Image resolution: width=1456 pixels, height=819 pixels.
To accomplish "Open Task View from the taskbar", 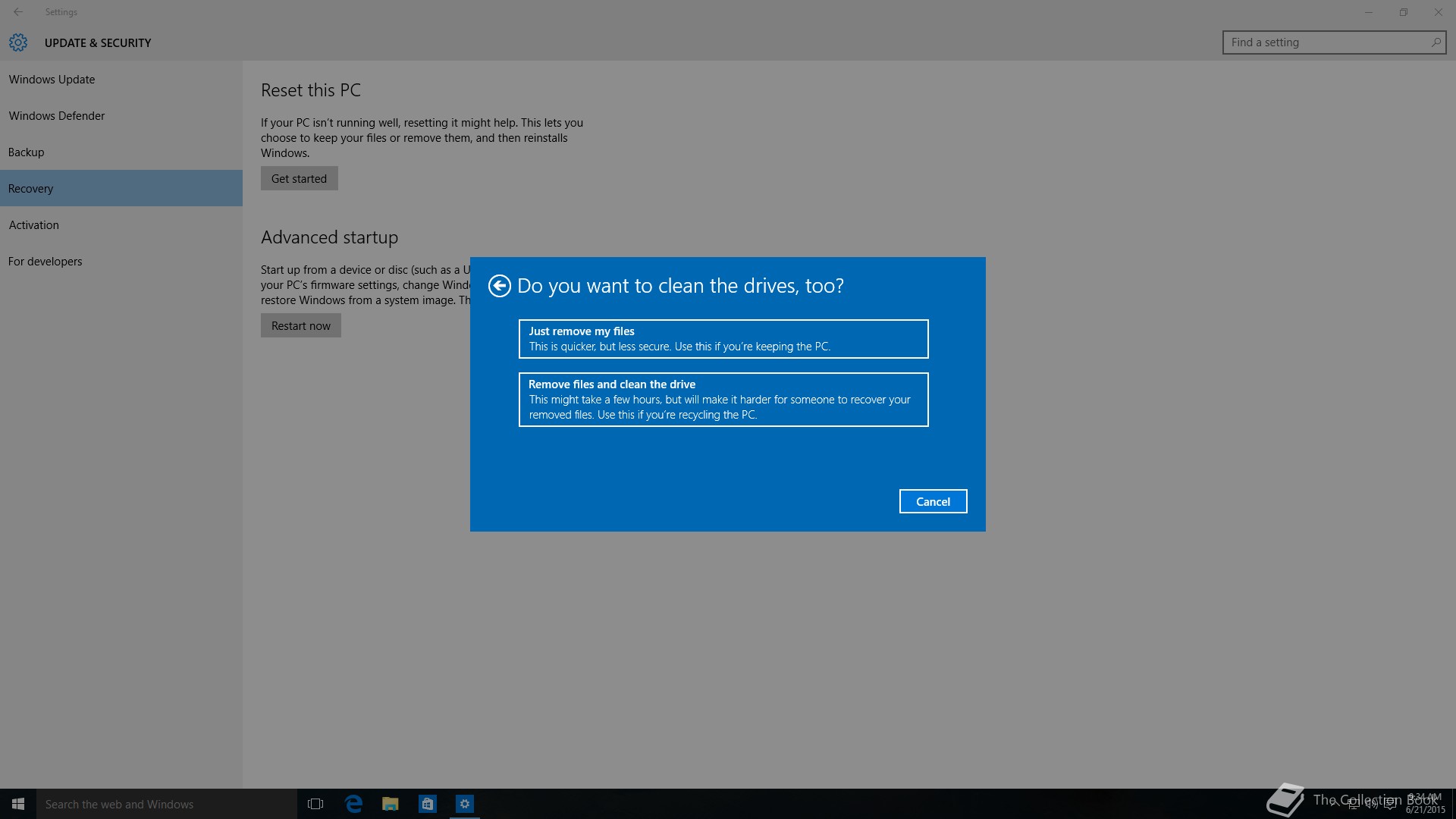I will [x=315, y=804].
